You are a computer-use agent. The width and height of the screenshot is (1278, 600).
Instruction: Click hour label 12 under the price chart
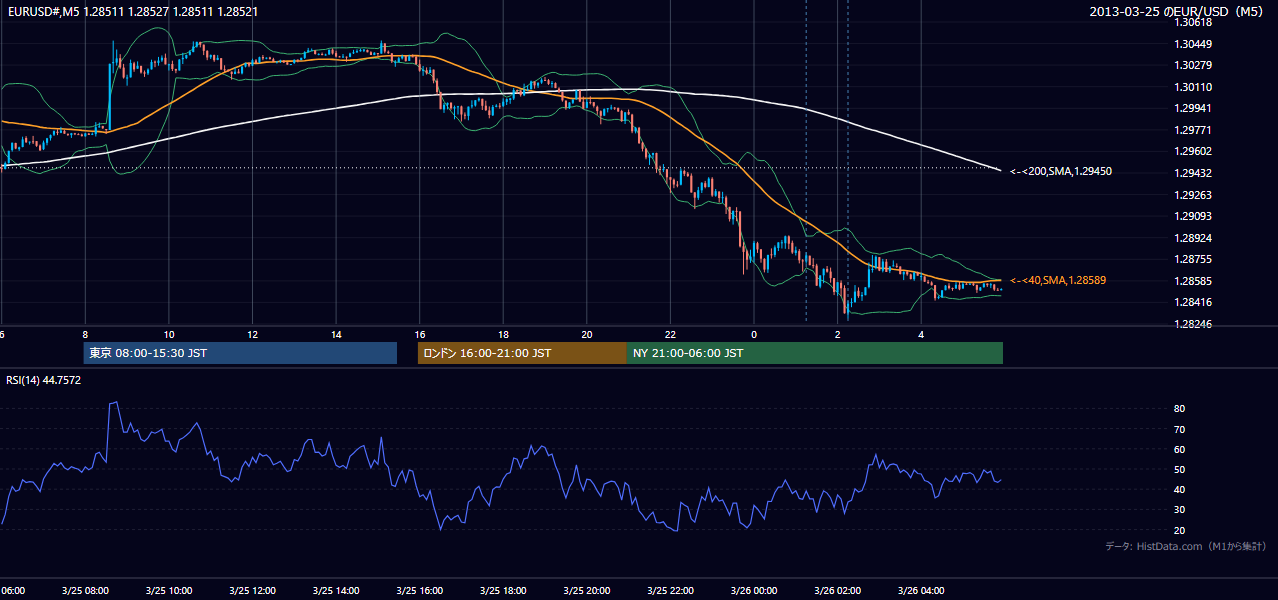tap(252, 334)
